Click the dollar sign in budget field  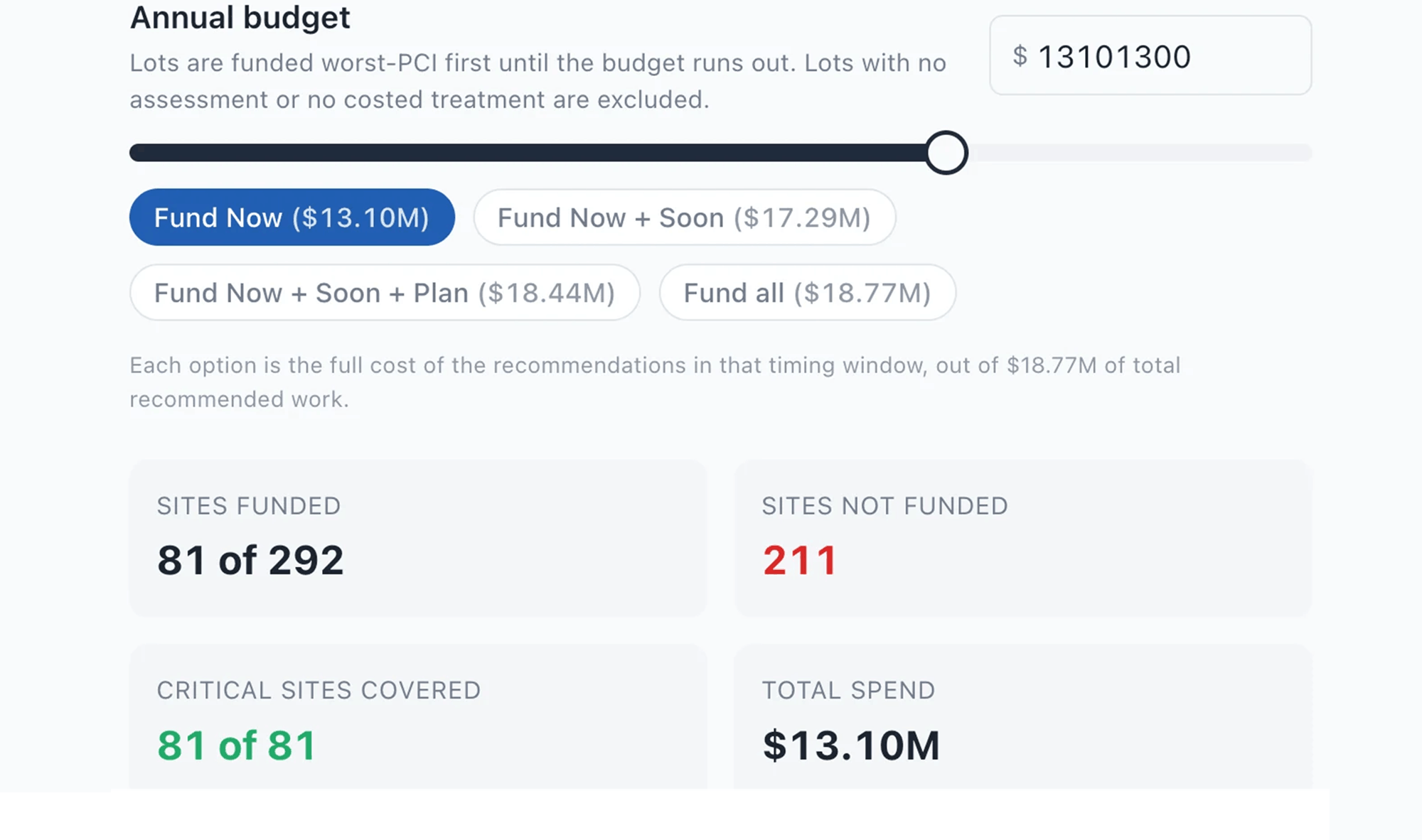pos(1020,56)
